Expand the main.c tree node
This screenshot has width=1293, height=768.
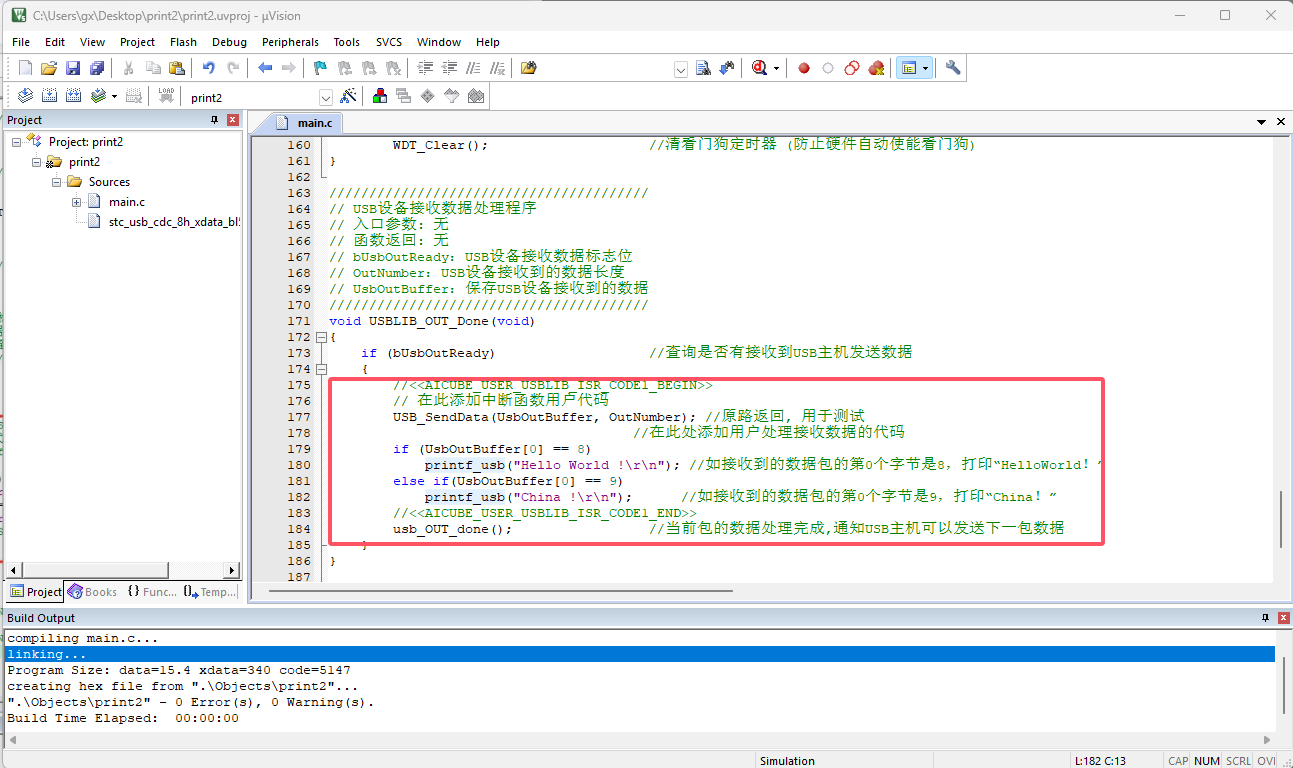click(x=77, y=202)
